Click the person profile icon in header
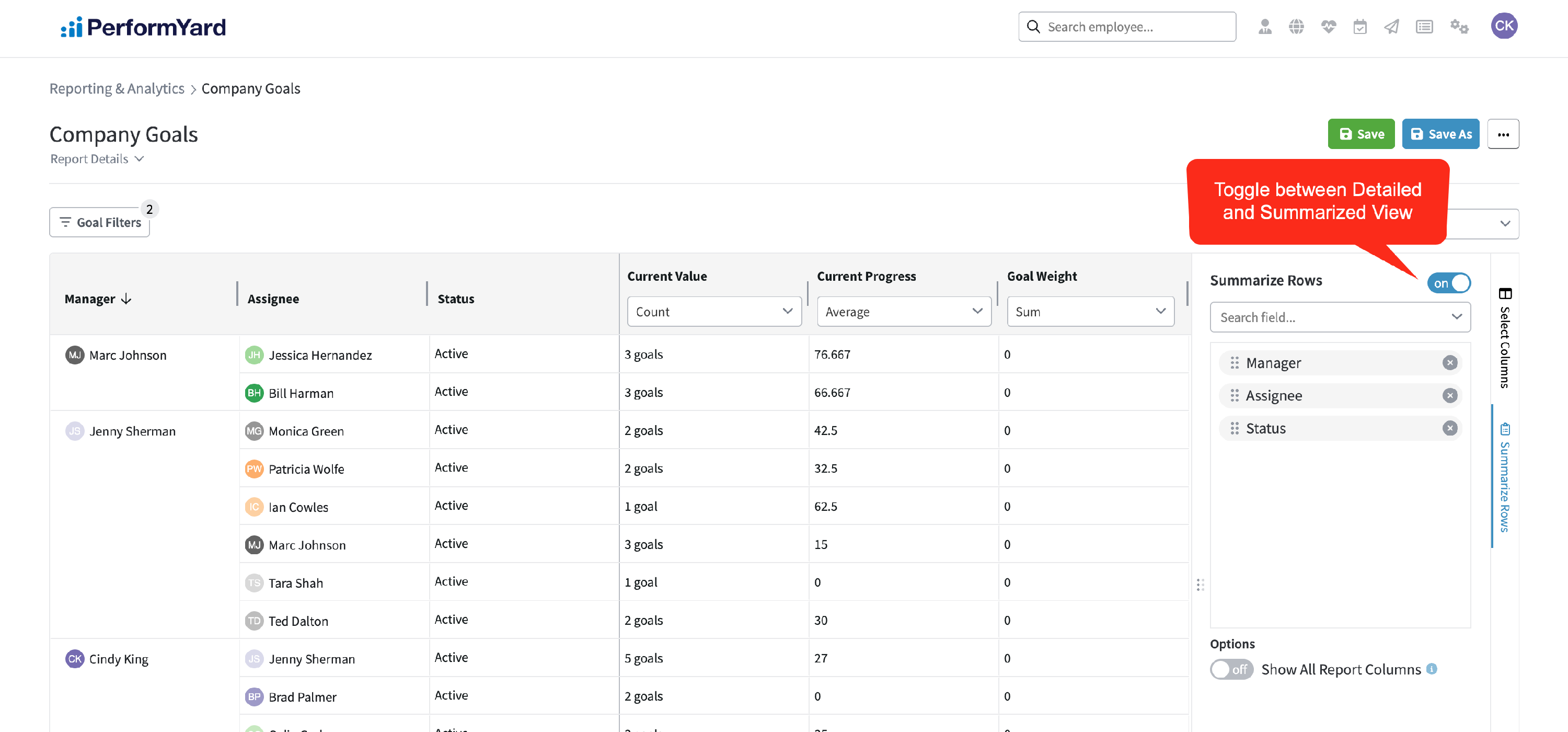Image resolution: width=1568 pixels, height=732 pixels. click(x=1265, y=27)
